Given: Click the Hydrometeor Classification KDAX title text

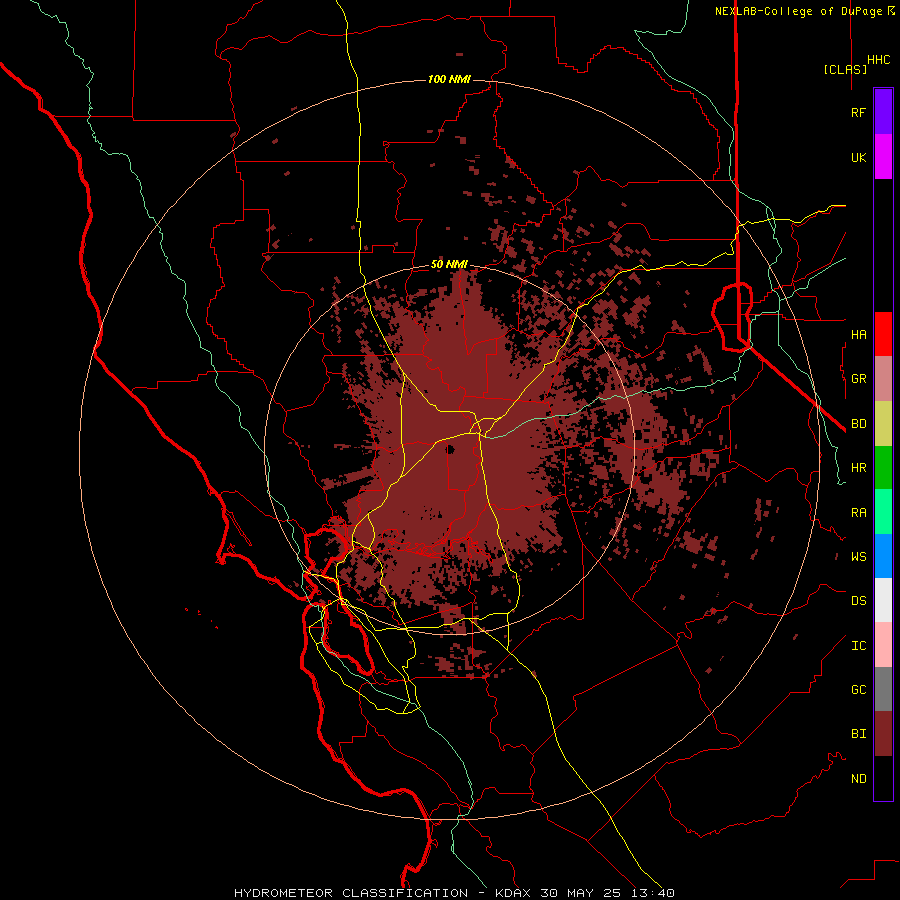Looking at the screenshot, I should pyautogui.click(x=454, y=893).
